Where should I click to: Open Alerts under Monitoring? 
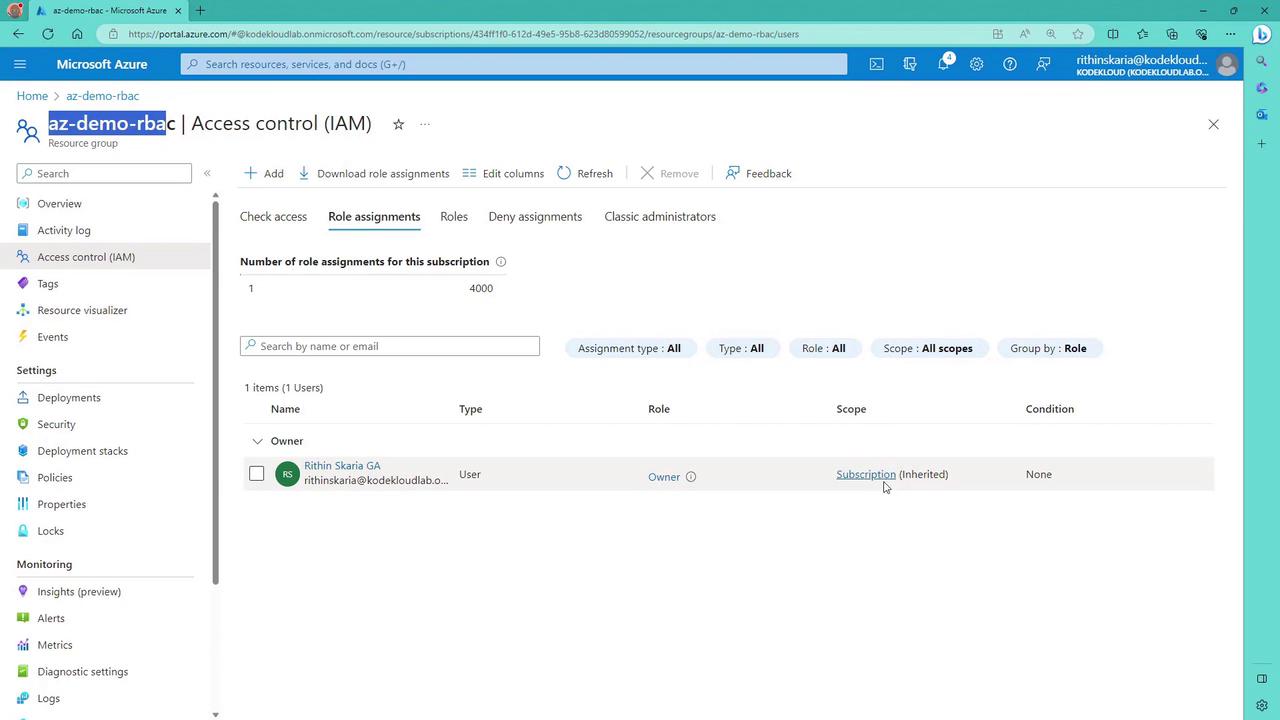tap(51, 618)
